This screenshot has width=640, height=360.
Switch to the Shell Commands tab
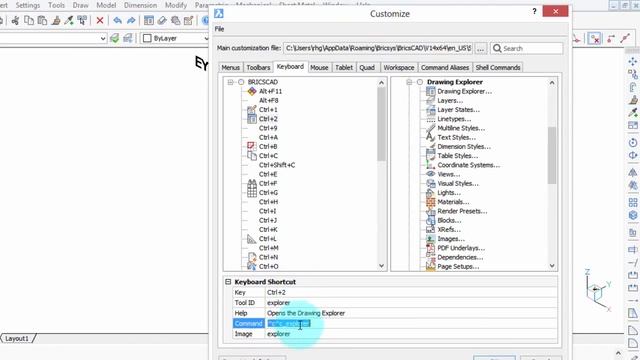pyautogui.click(x=498, y=67)
